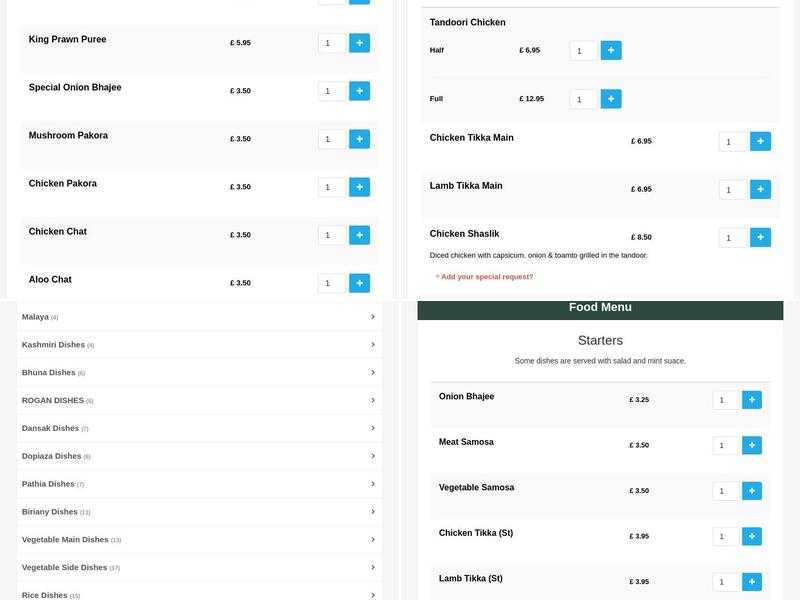800x600 pixels.
Task: Click the quantity field for Chicken Chat
Action: pyautogui.click(x=330, y=235)
